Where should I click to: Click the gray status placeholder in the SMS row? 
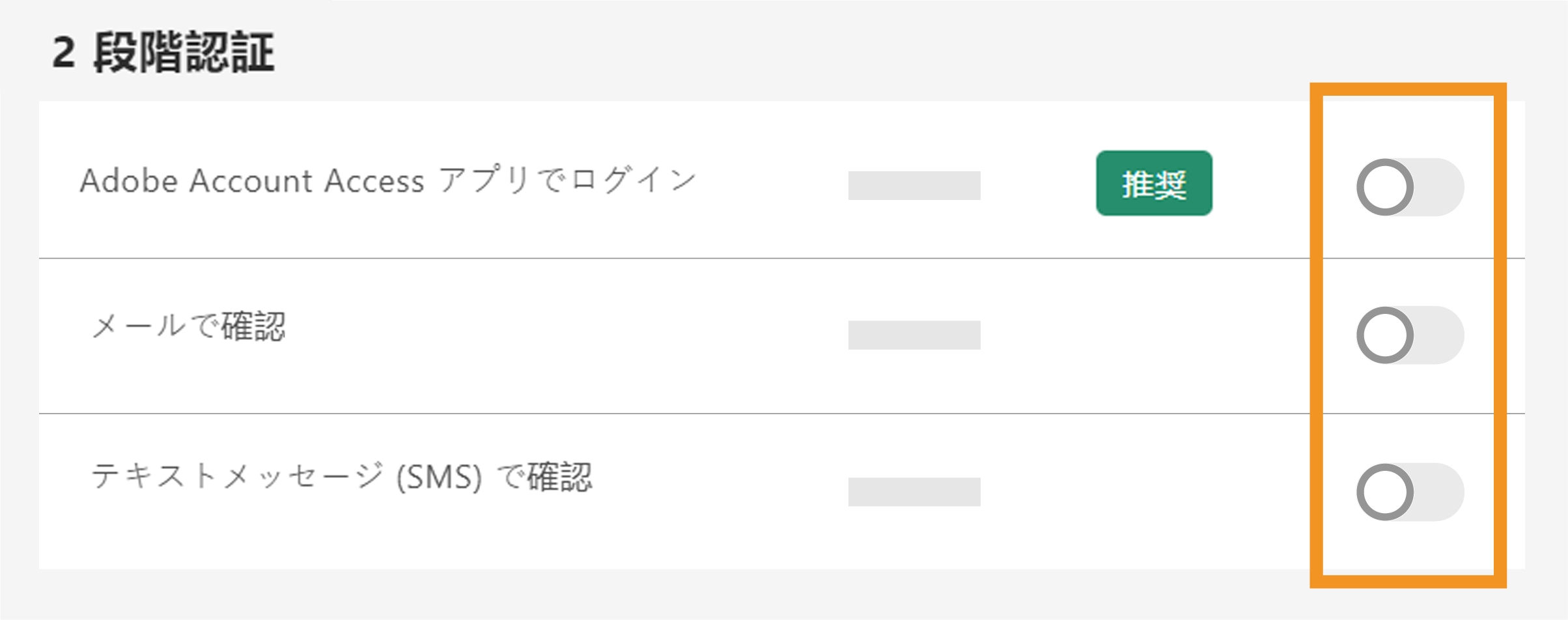tap(914, 492)
